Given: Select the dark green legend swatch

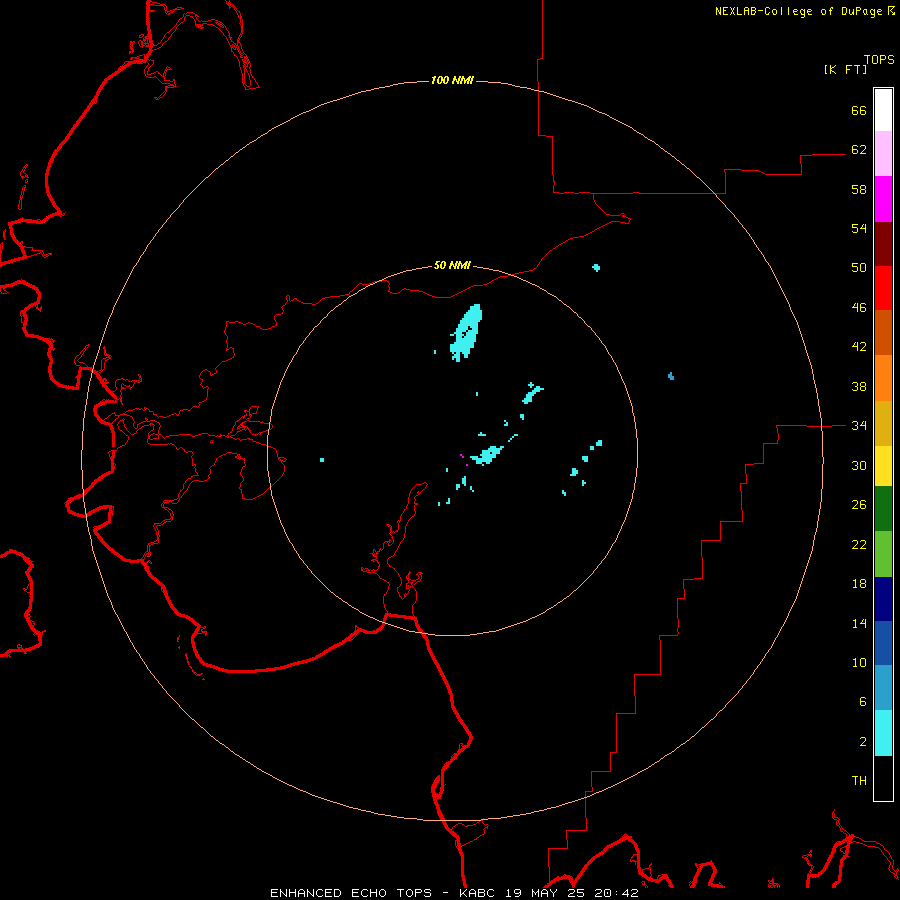Looking at the screenshot, I should 883,509.
